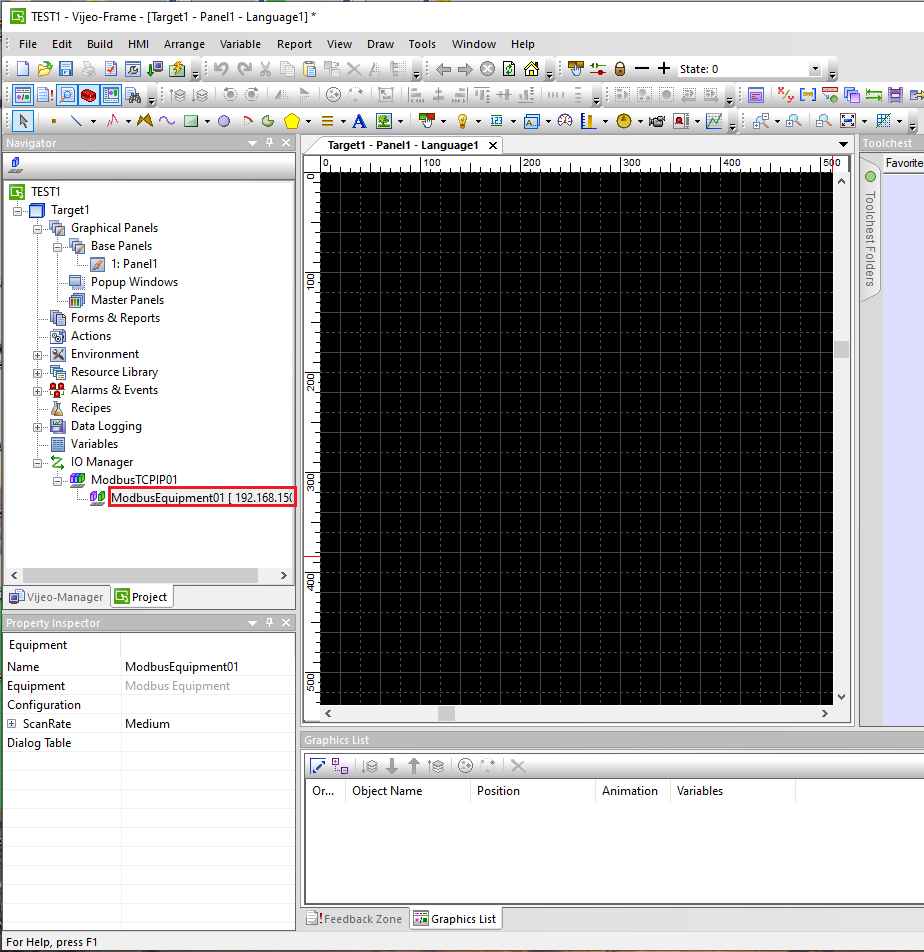The width and height of the screenshot is (924, 952).
Task: Collapse the IO Manager tree node
Action: [x=38, y=463]
